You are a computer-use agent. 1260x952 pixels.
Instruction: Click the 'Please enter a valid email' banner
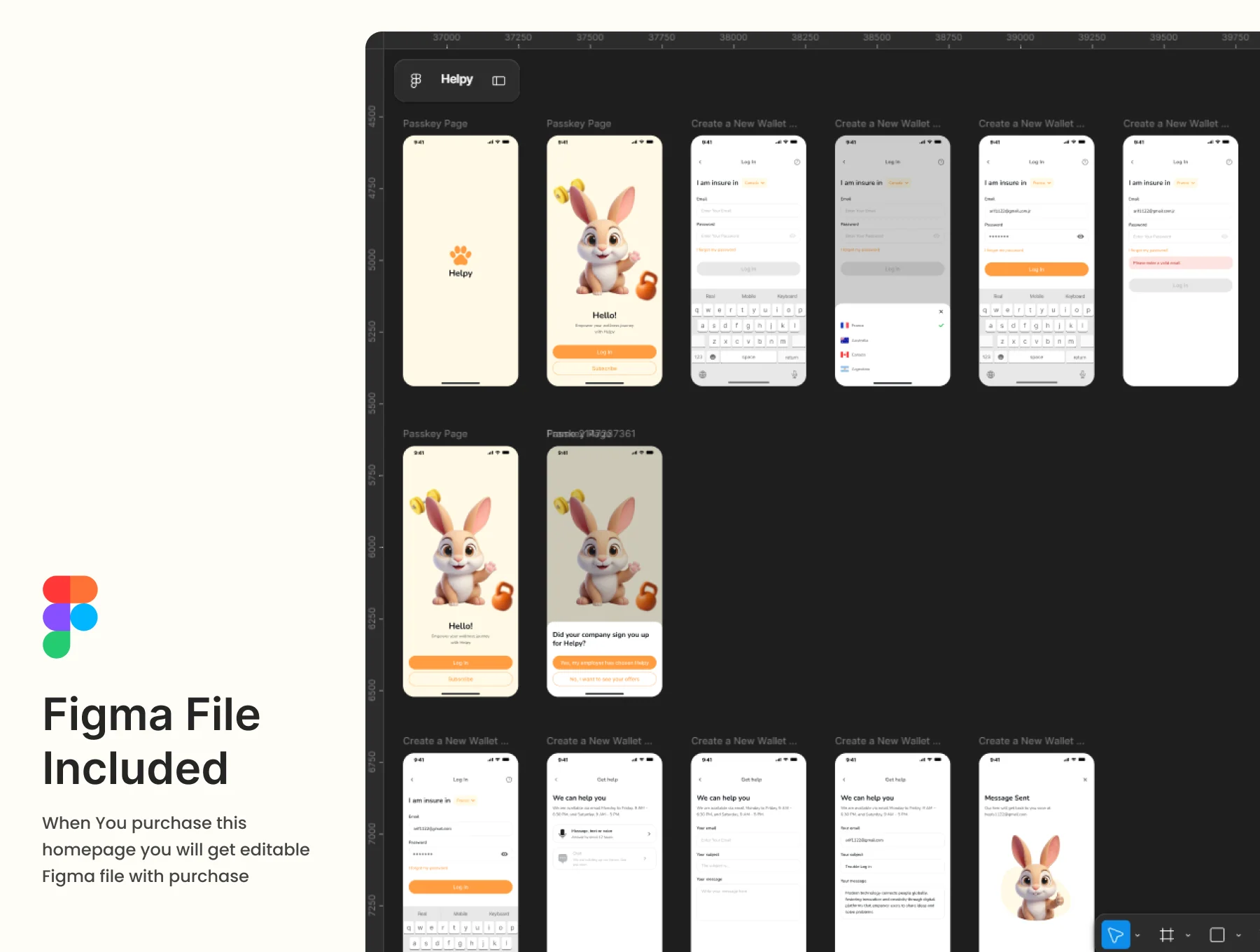click(1180, 262)
